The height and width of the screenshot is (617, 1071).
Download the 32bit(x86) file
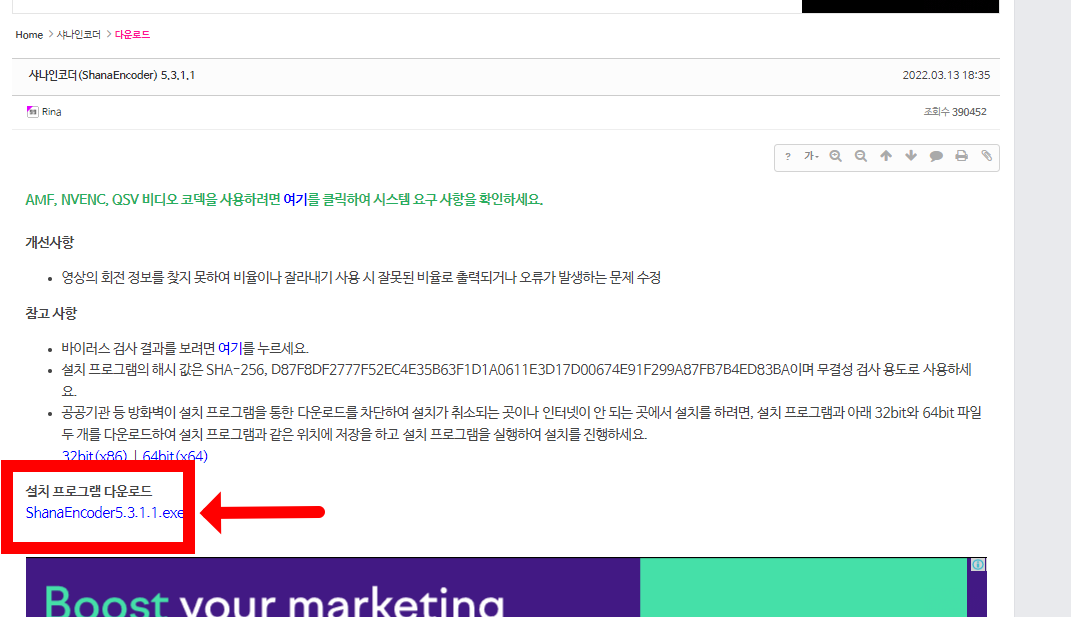[x=94, y=456]
